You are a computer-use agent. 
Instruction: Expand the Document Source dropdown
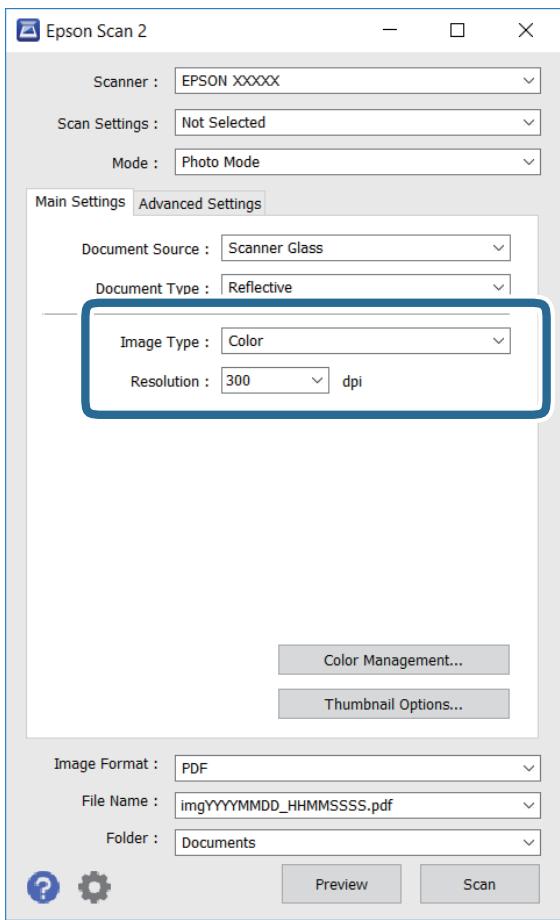click(366, 248)
